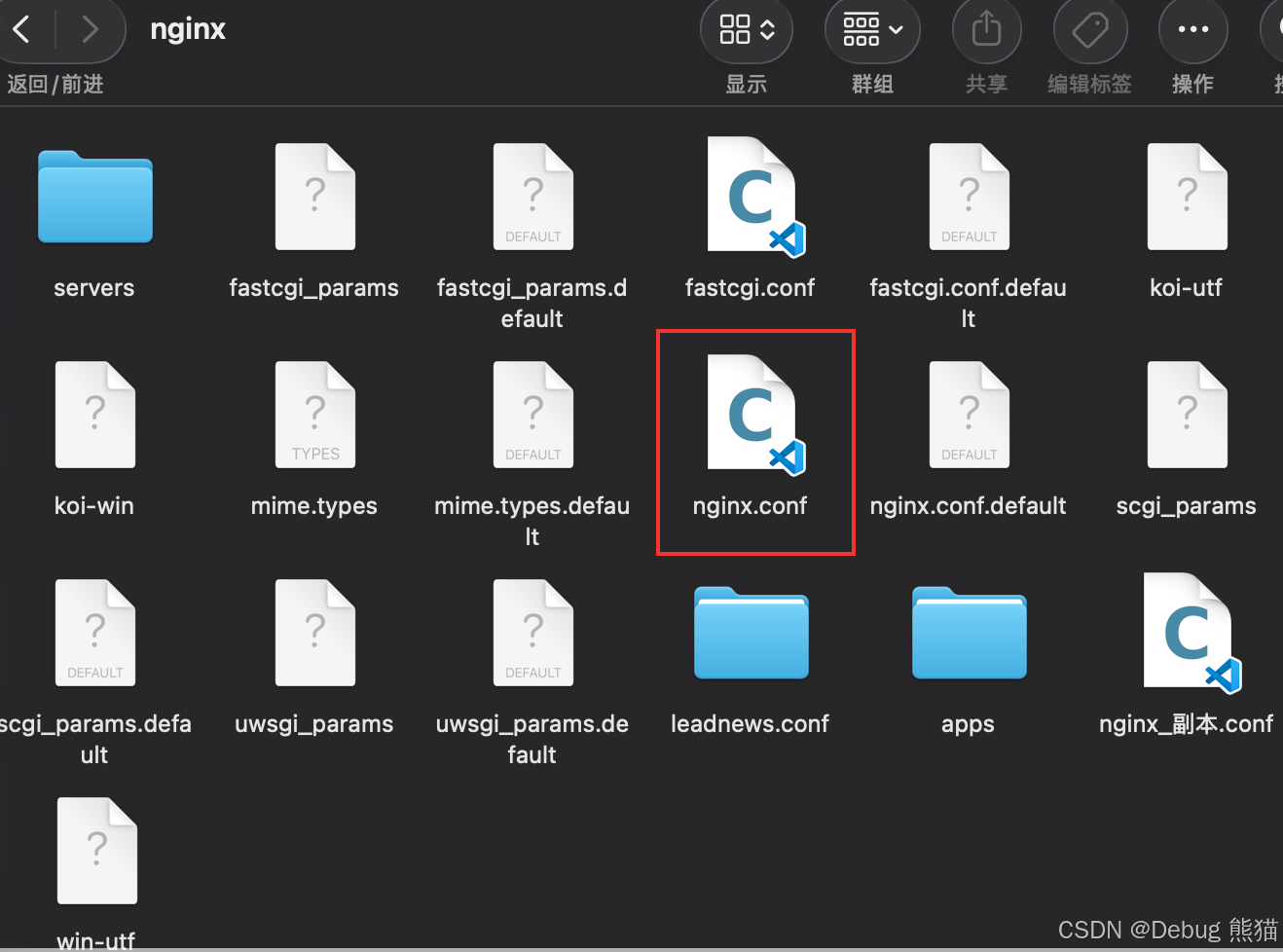Select the koi-win file icon
The image size is (1283, 952).
click(95, 415)
